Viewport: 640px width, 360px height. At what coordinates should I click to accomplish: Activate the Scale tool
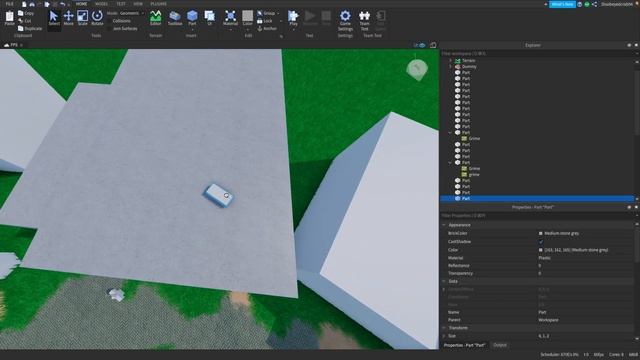[x=82, y=18]
